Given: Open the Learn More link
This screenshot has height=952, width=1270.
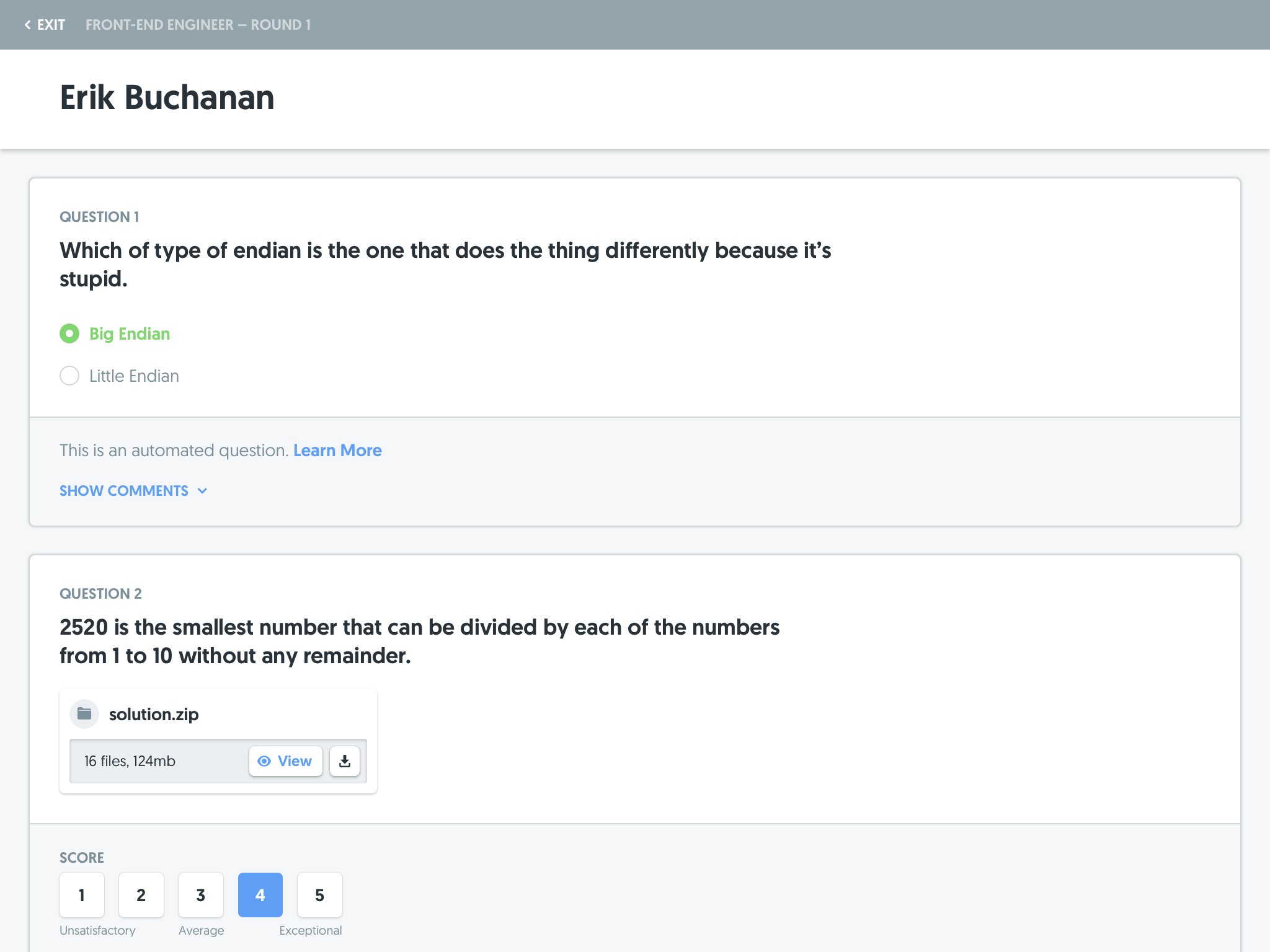Looking at the screenshot, I should 337,451.
